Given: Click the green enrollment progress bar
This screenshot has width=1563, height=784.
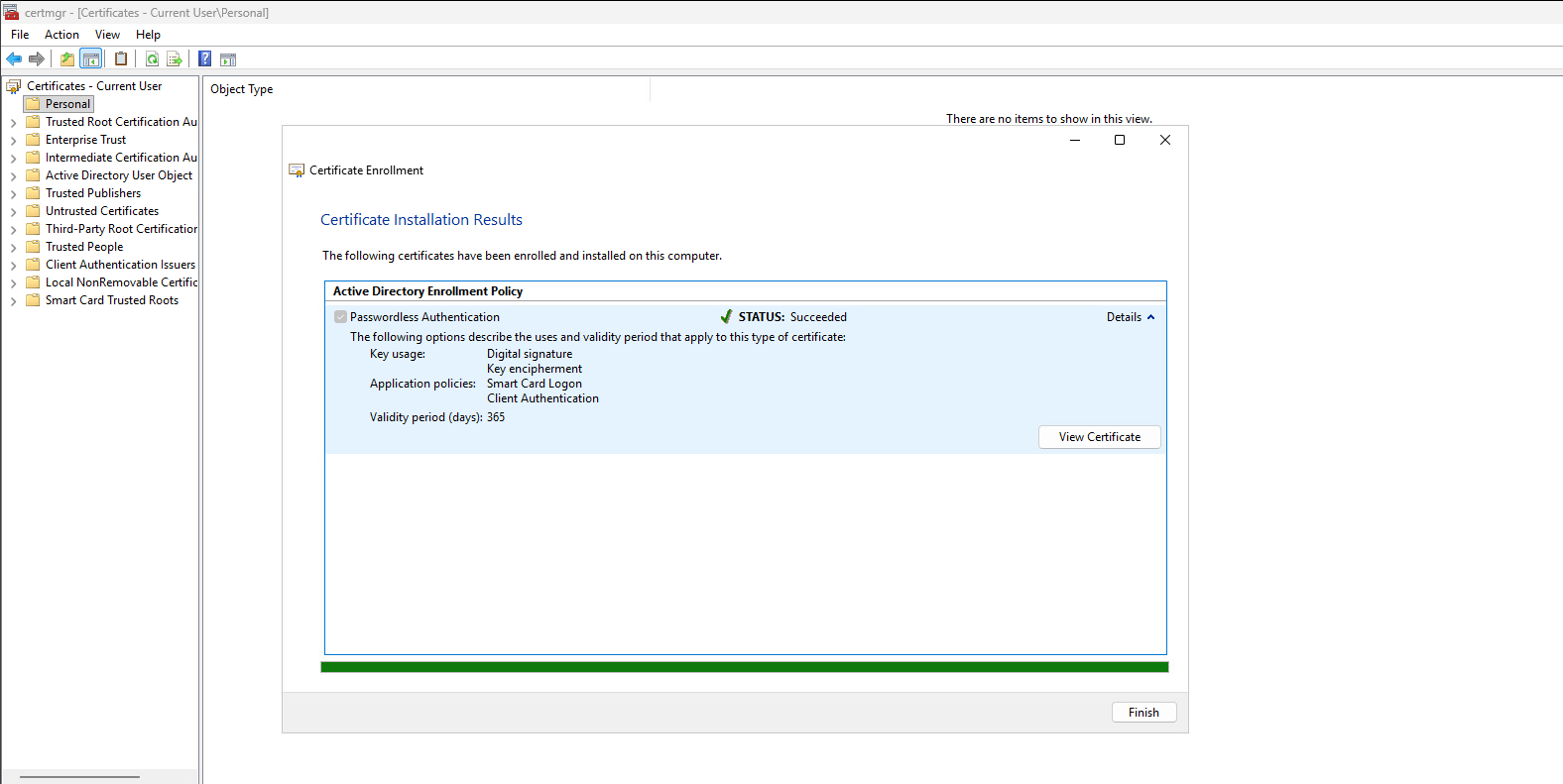Looking at the screenshot, I should pos(745,667).
